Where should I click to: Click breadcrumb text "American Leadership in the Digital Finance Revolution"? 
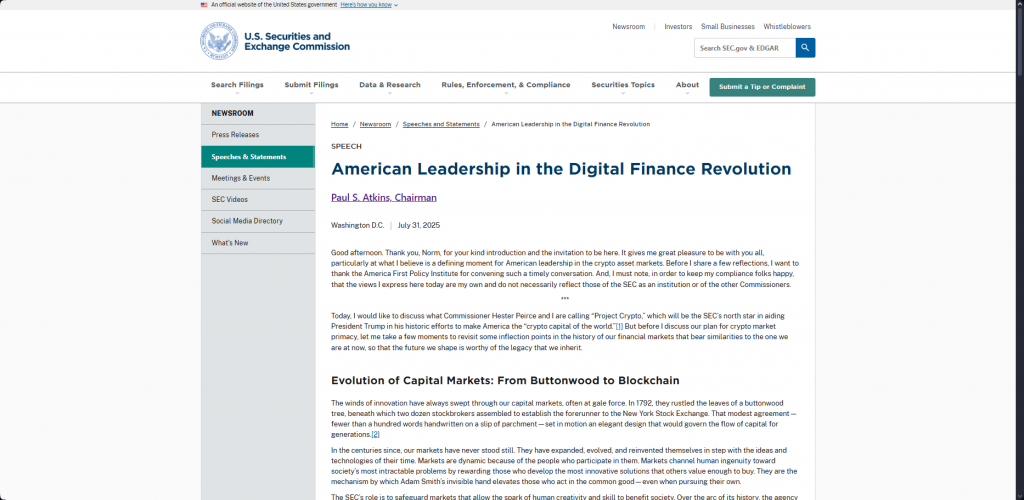[x=570, y=124]
